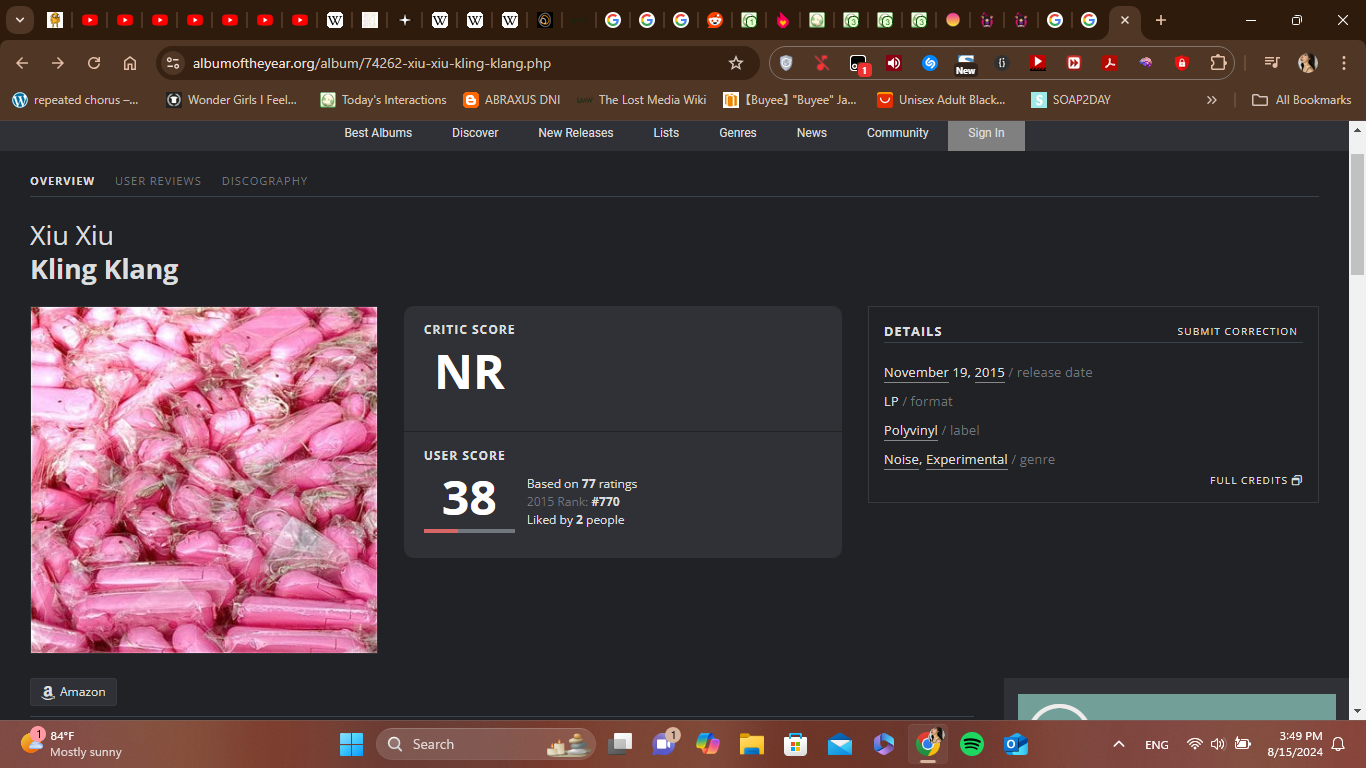This screenshot has height=768, width=1366.
Task: Switch to the DISCOGRAPHY tab
Action: point(265,181)
